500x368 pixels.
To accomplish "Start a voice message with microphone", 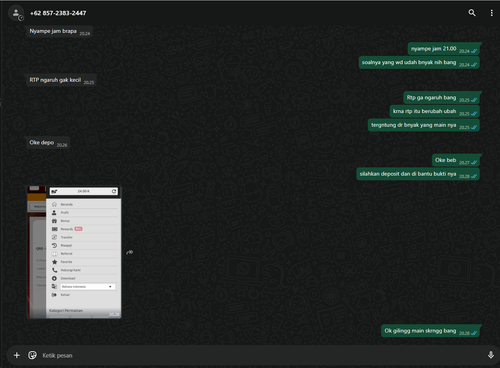I will [x=491, y=355].
